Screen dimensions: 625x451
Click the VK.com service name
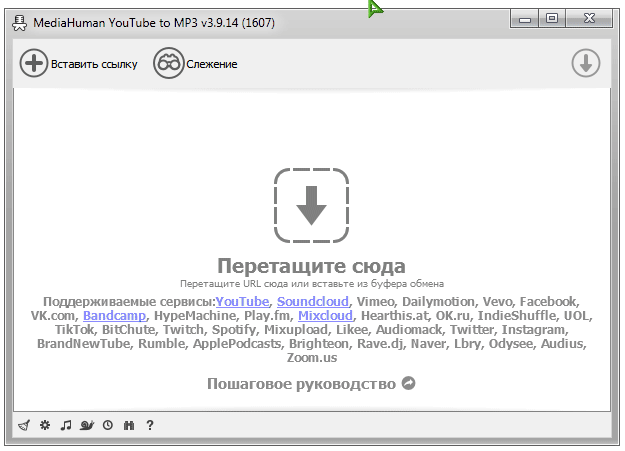(x=53, y=315)
